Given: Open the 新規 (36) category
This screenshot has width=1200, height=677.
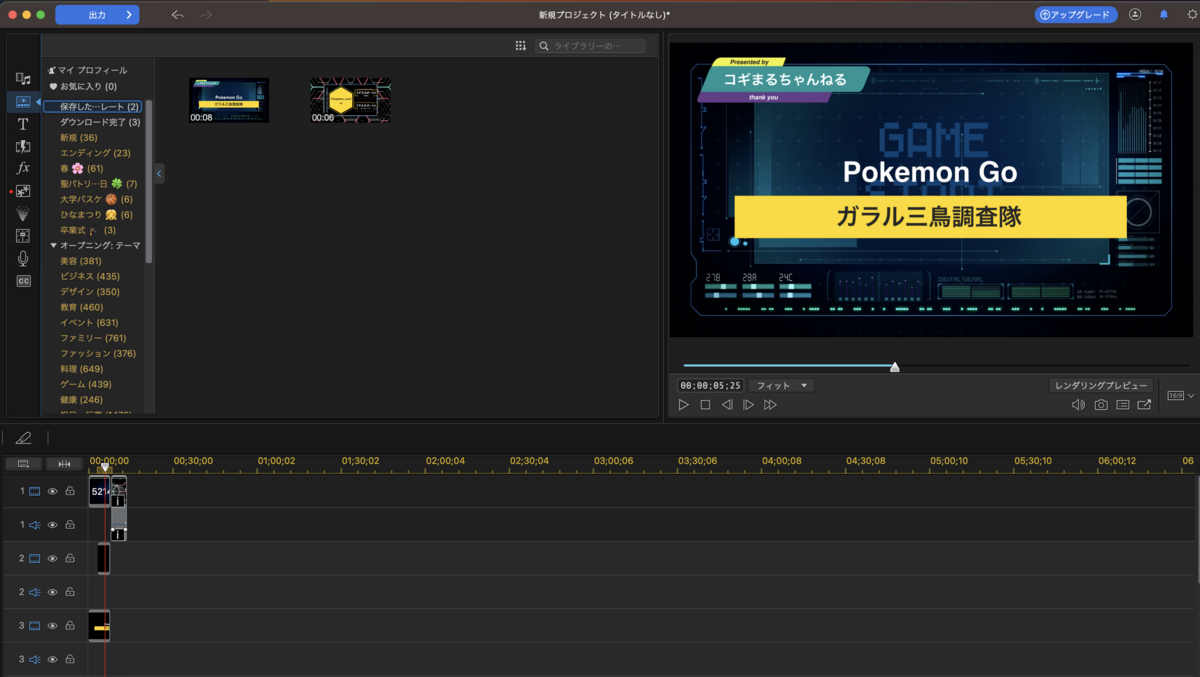Looking at the screenshot, I should tap(78, 137).
